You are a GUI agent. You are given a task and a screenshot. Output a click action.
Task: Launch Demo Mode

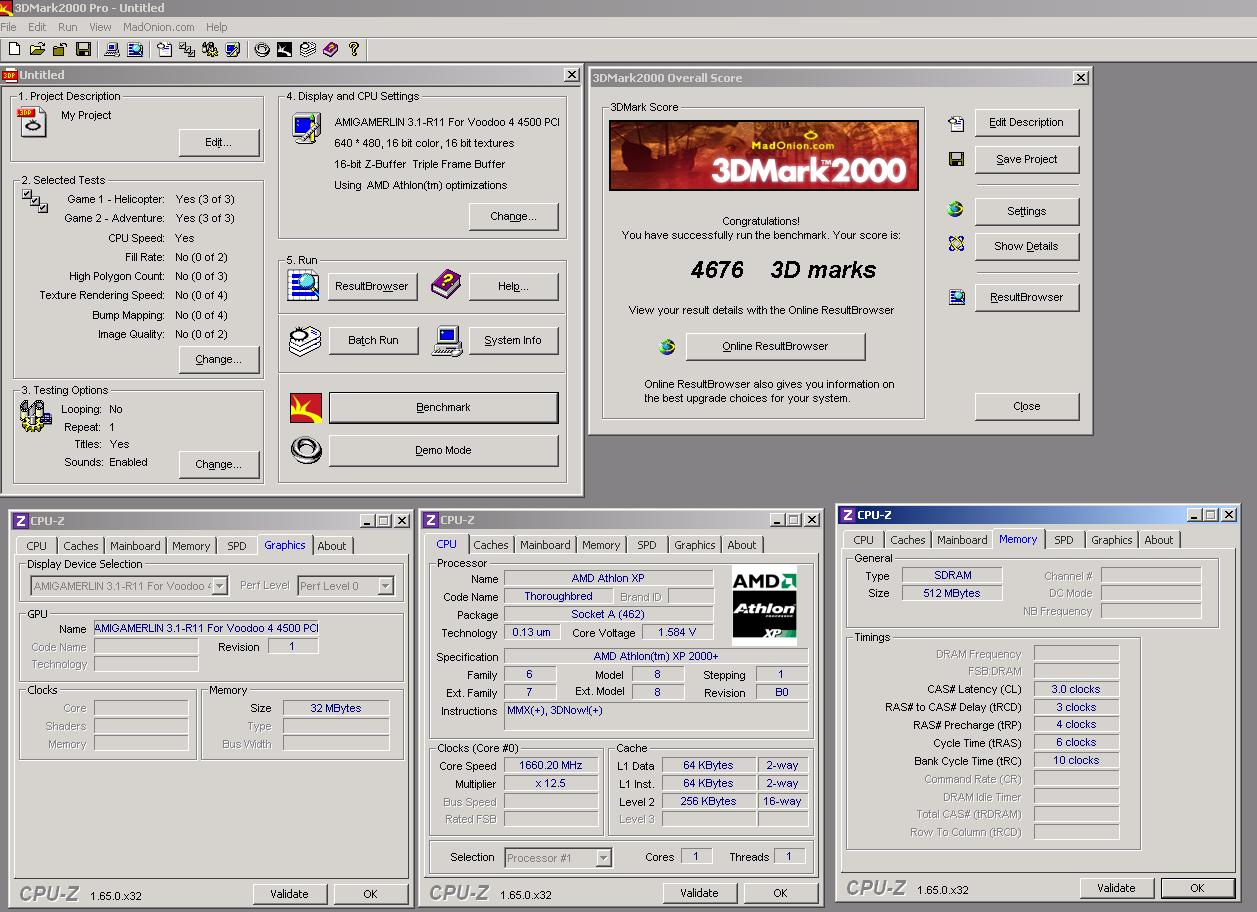[x=443, y=450]
